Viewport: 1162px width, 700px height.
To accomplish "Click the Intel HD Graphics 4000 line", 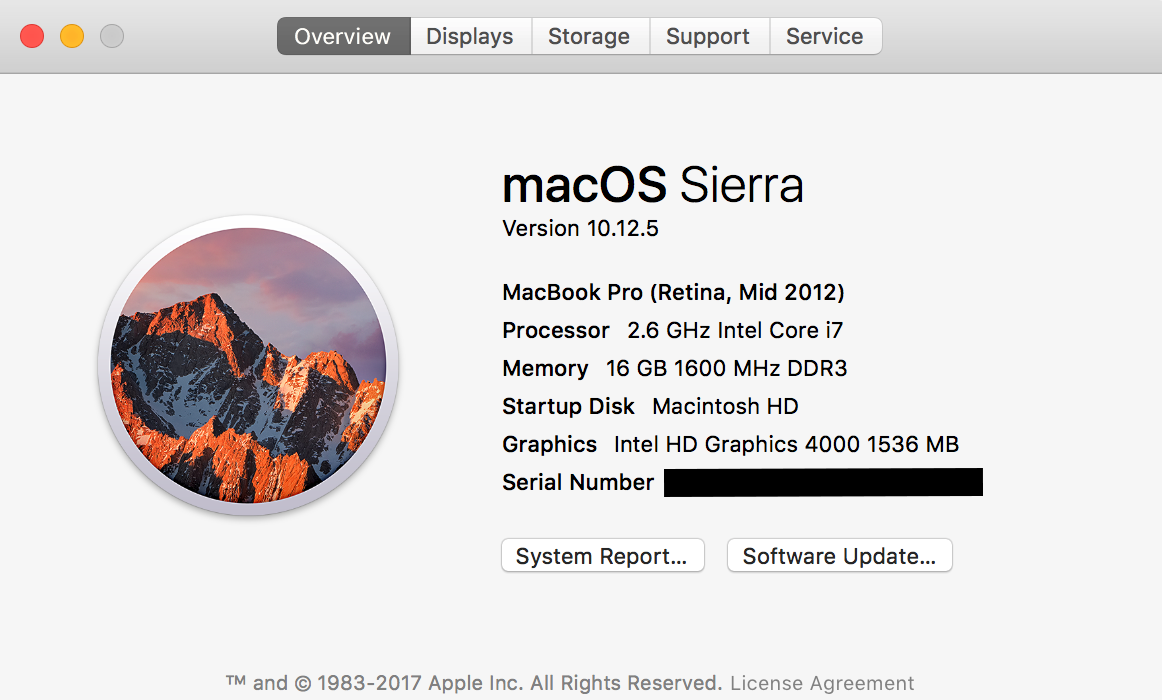I will pos(730,444).
